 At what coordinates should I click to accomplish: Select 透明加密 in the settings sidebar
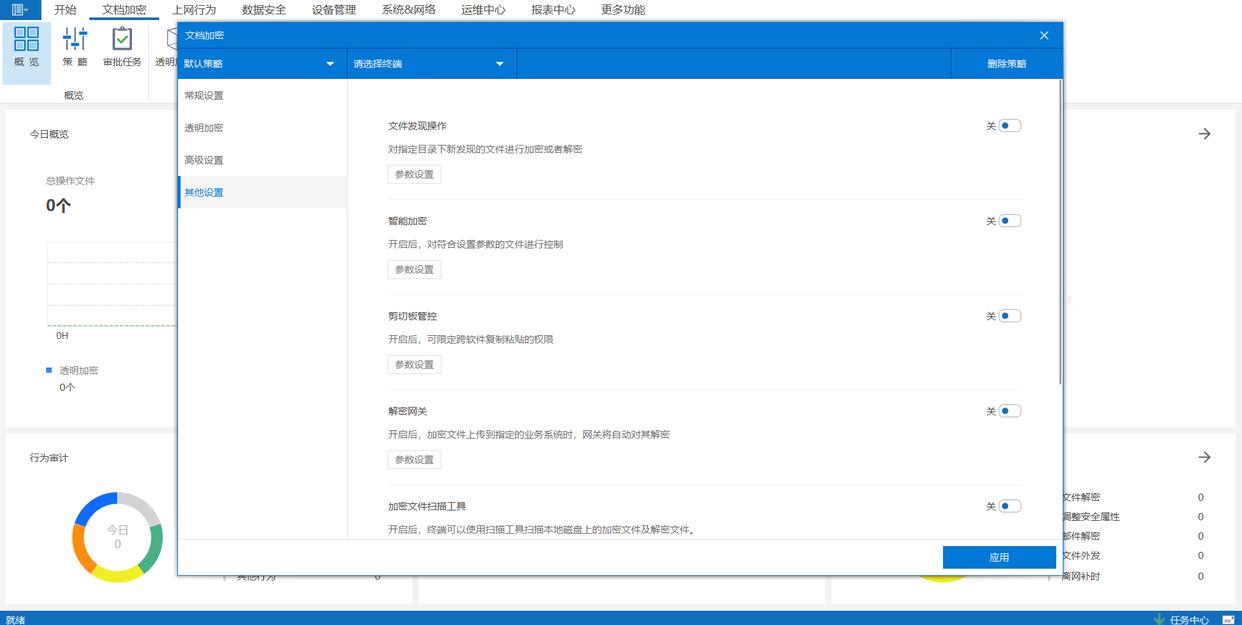[x=204, y=128]
